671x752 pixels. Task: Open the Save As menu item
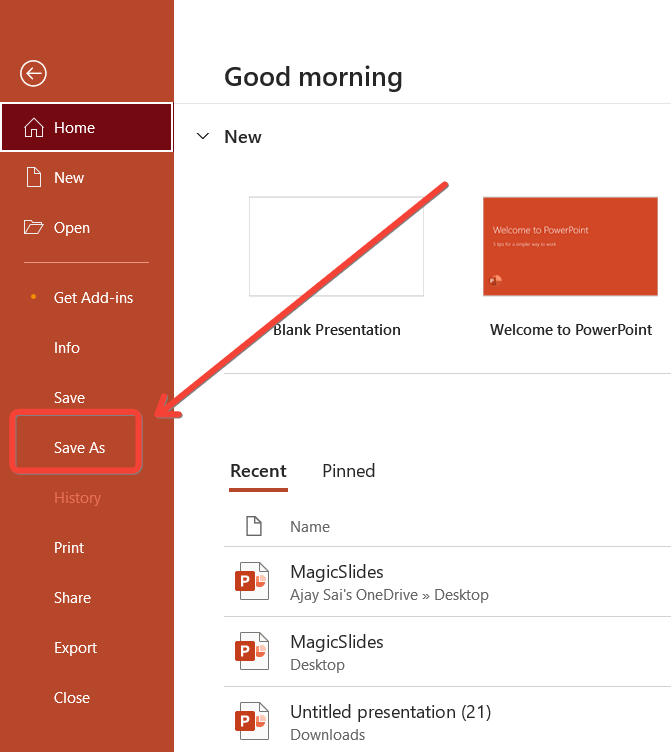(79, 448)
